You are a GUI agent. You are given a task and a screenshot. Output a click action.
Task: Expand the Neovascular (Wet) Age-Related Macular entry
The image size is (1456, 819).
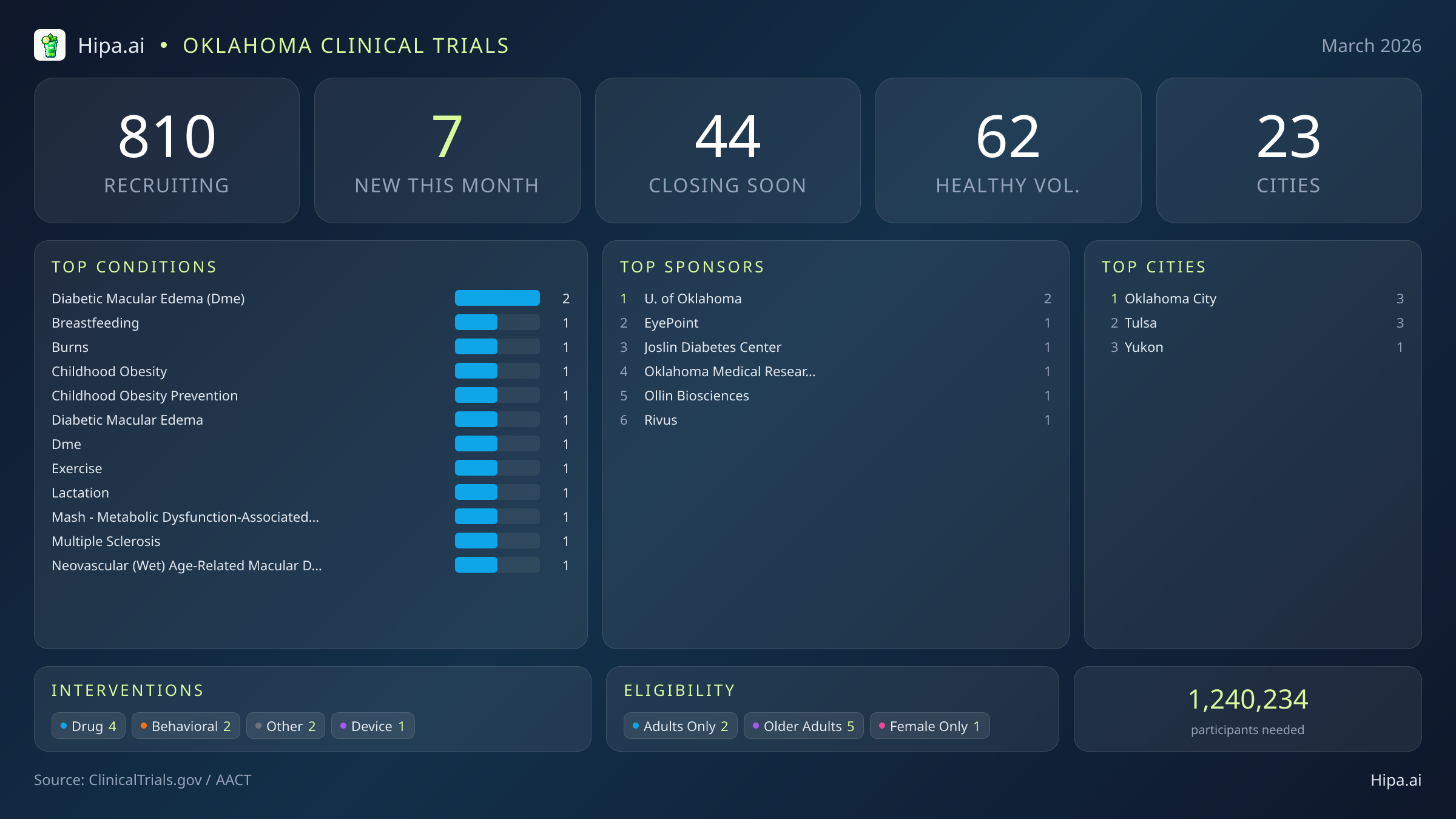click(187, 565)
